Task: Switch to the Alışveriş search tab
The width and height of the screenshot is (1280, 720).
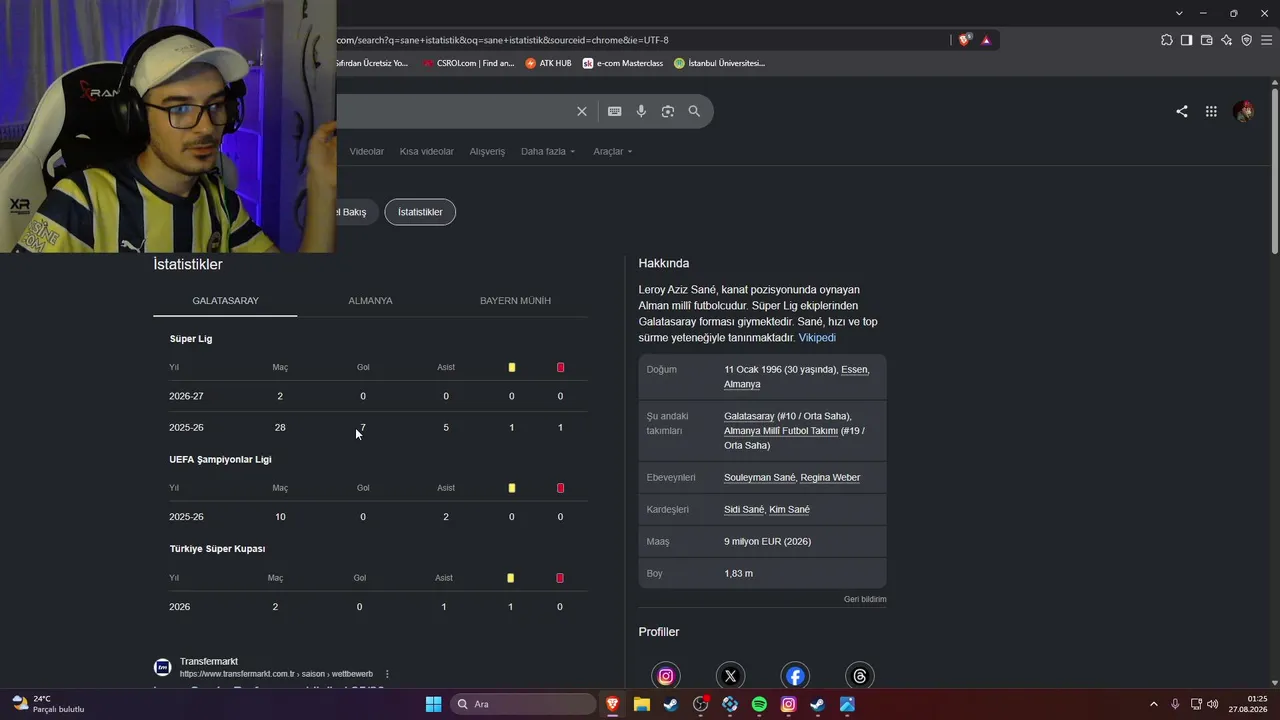Action: pos(487,152)
